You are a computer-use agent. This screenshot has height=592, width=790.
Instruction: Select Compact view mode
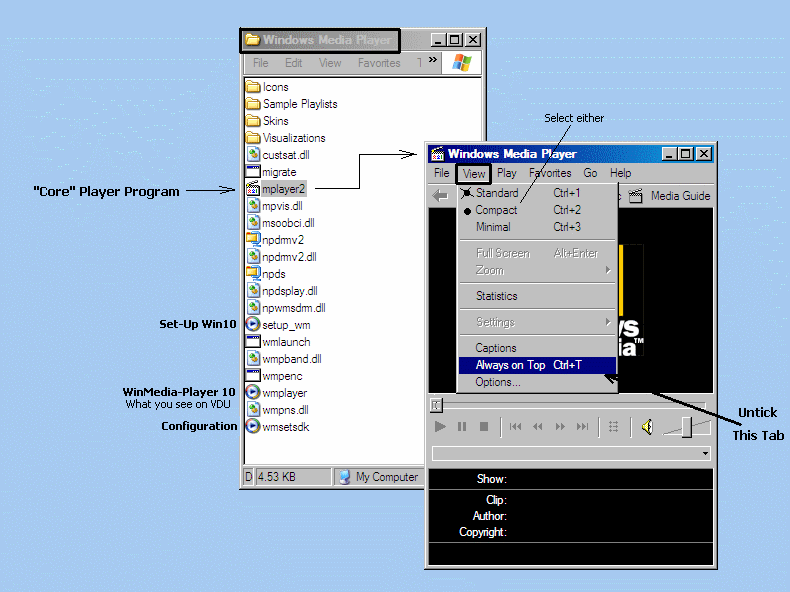[x=538, y=210]
